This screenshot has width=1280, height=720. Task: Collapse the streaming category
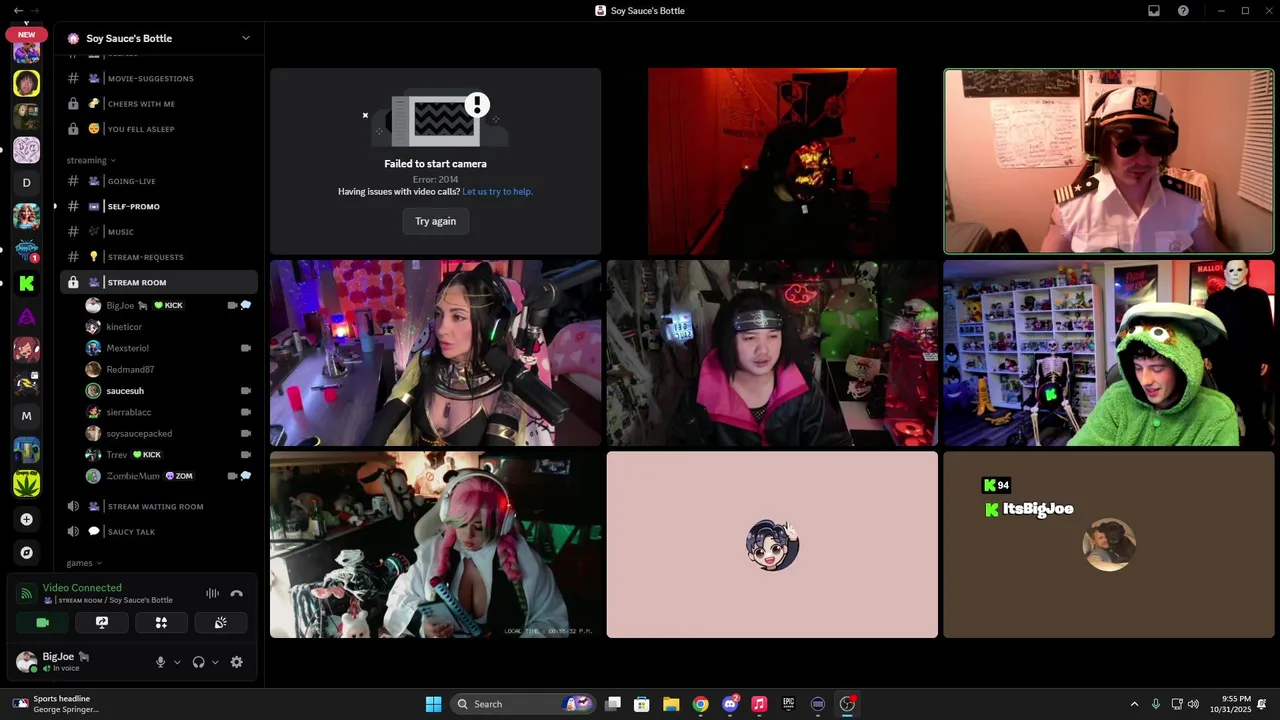[x=91, y=160]
